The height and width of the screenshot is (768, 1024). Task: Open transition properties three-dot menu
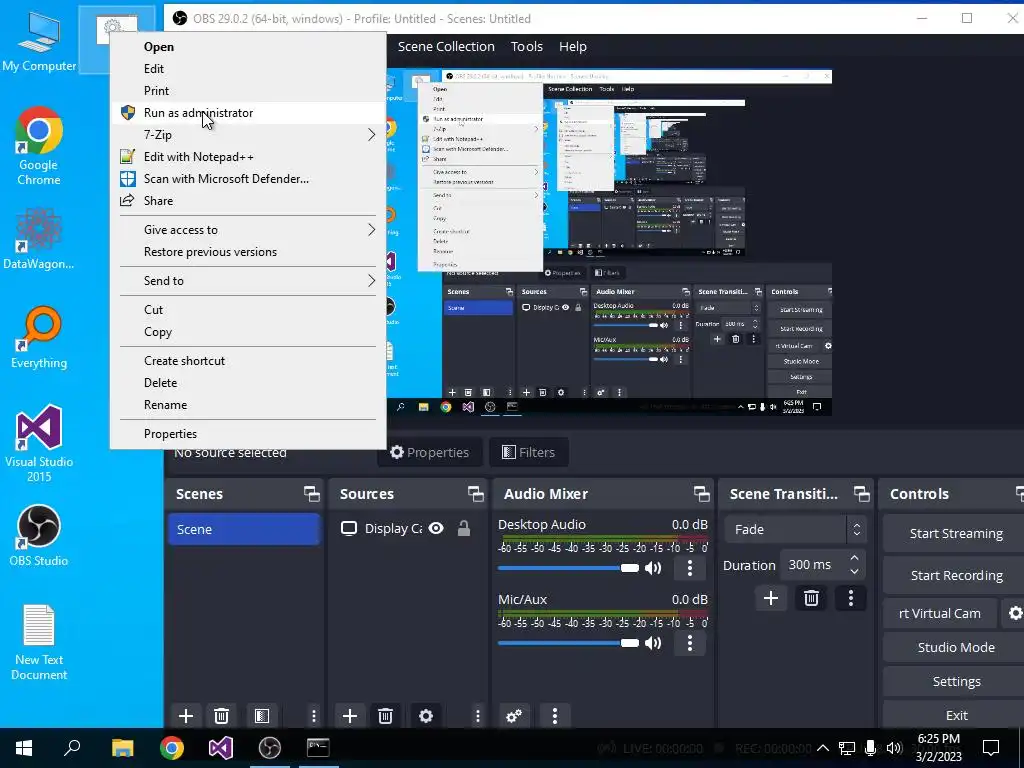click(x=850, y=598)
